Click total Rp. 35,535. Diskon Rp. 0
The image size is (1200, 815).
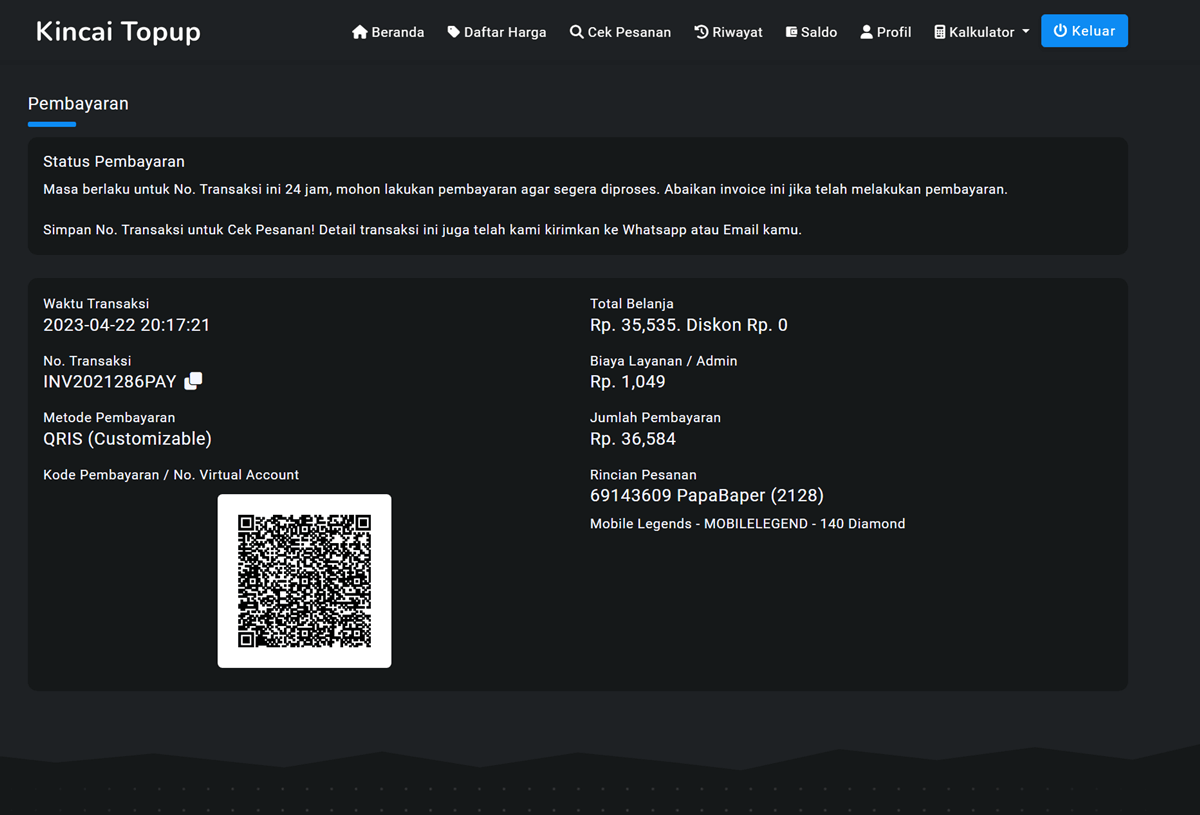689,325
